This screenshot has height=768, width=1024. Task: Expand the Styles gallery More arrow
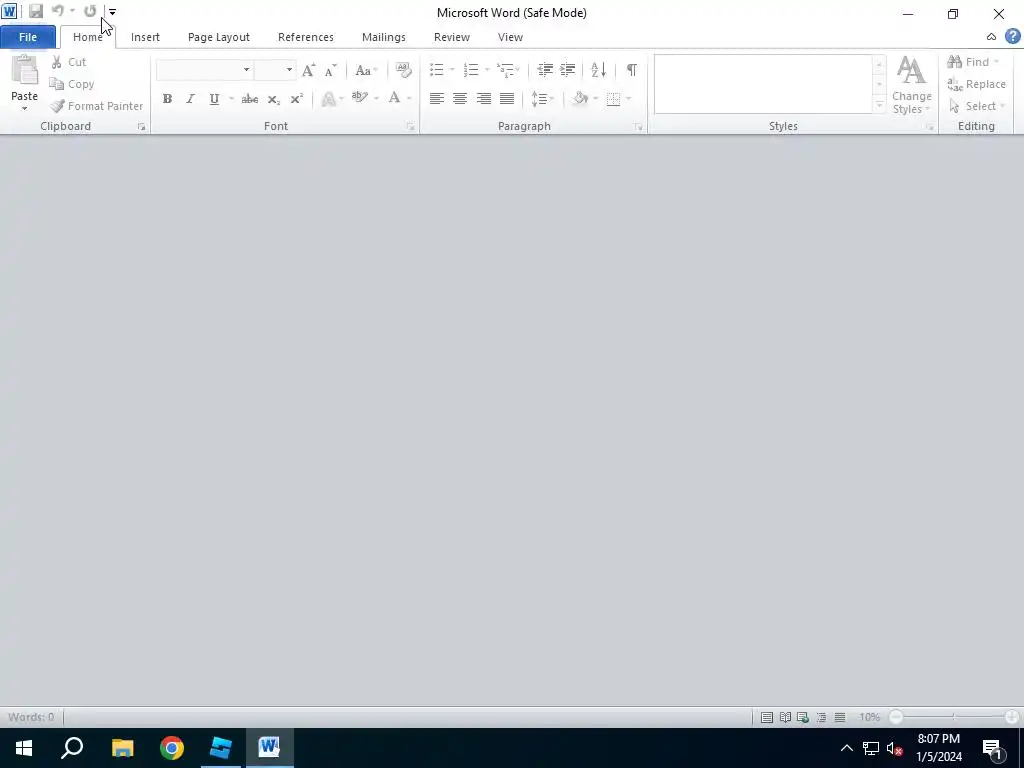(x=879, y=105)
